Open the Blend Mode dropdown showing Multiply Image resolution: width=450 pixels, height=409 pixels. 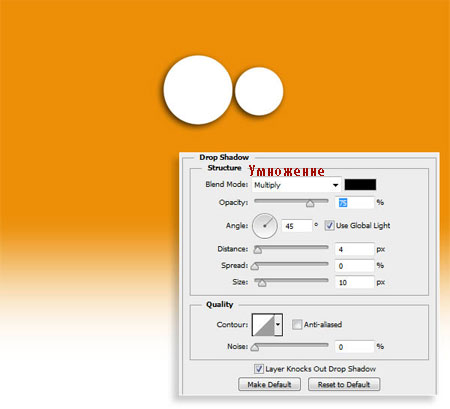pyautogui.click(x=296, y=185)
